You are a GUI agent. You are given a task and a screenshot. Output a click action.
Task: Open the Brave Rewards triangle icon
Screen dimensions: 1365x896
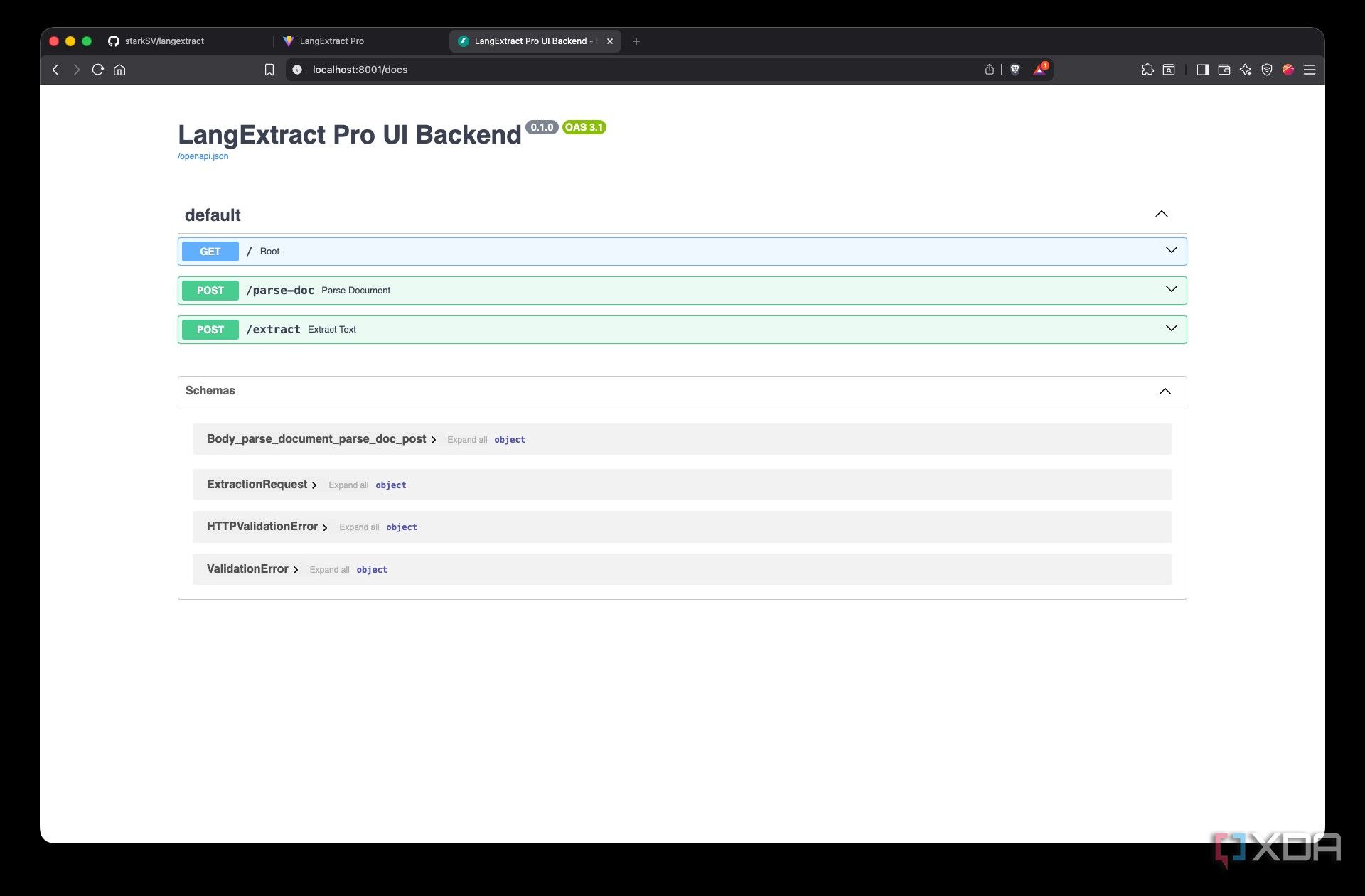1040,70
